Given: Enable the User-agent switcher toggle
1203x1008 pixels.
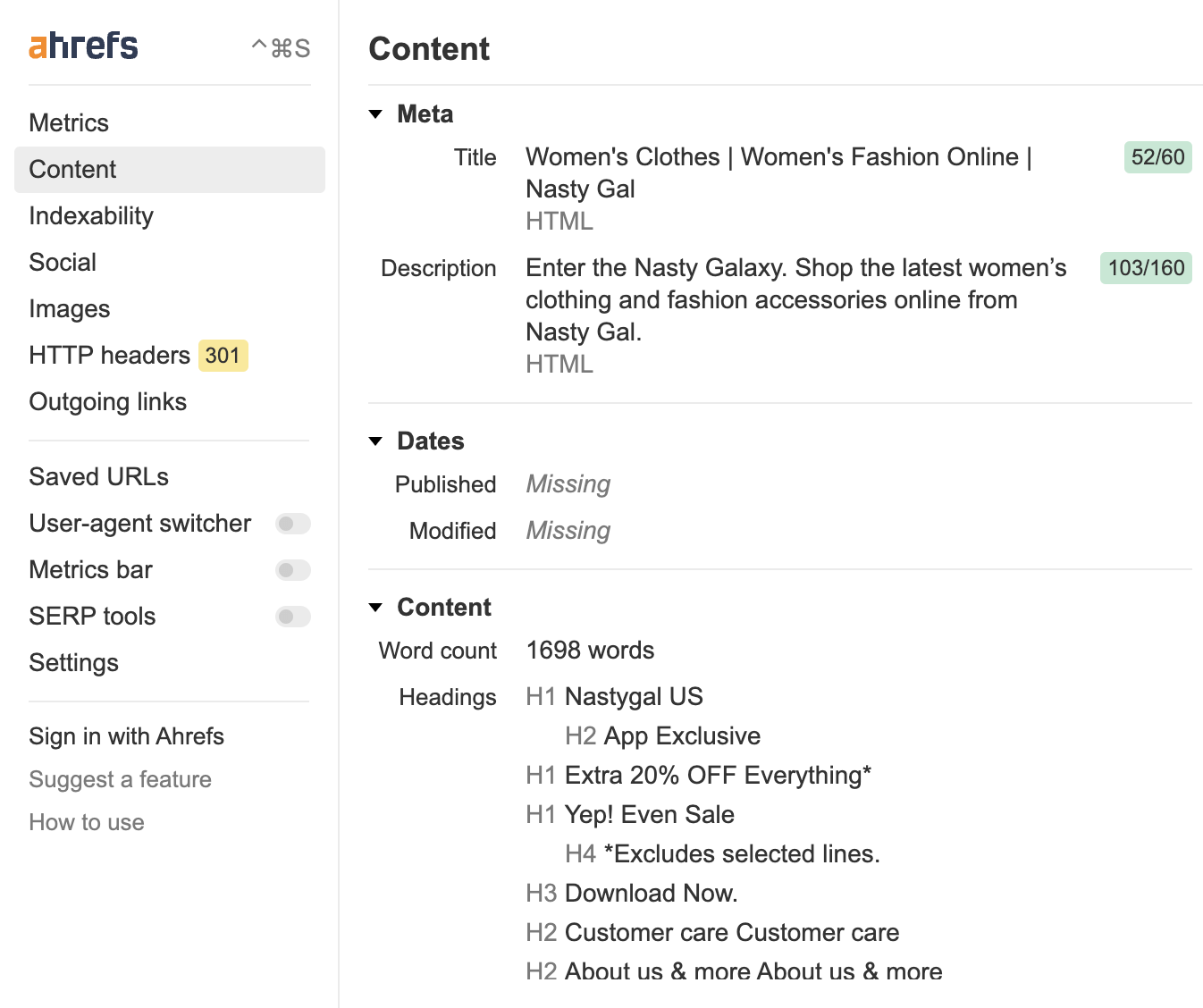Looking at the screenshot, I should [x=292, y=524].
